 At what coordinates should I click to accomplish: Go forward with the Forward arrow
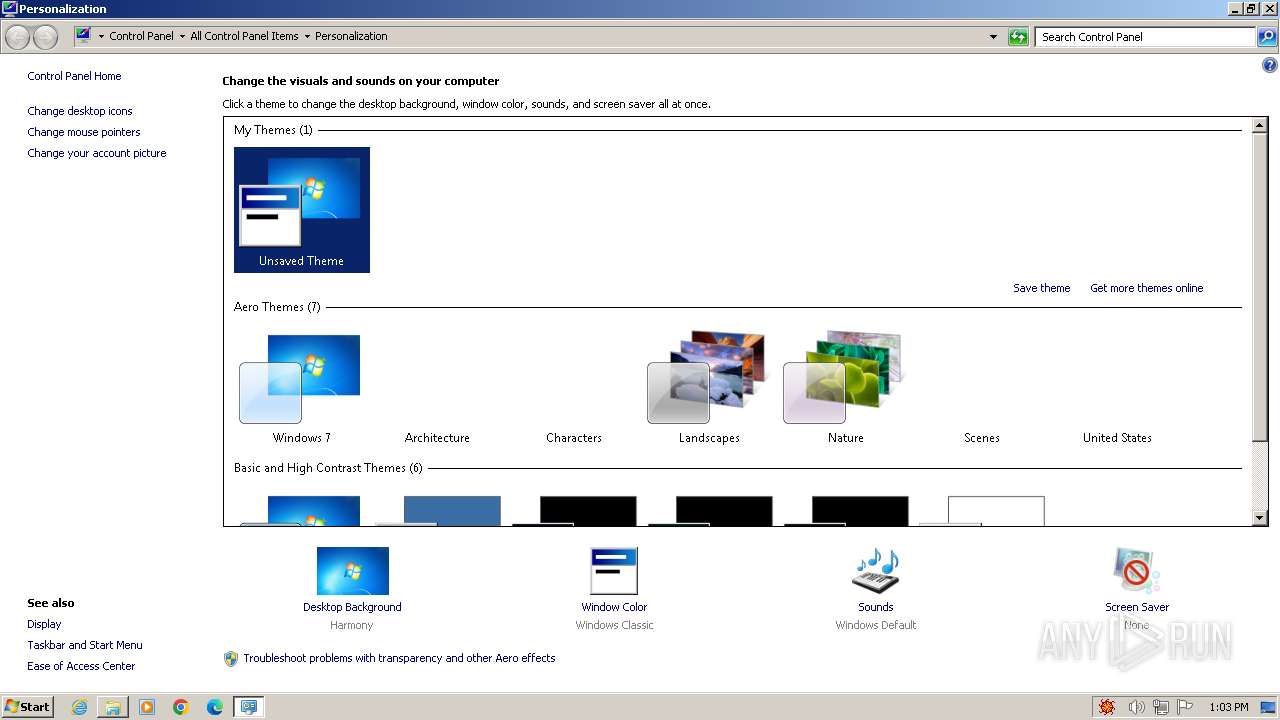(x=45, y=37)
